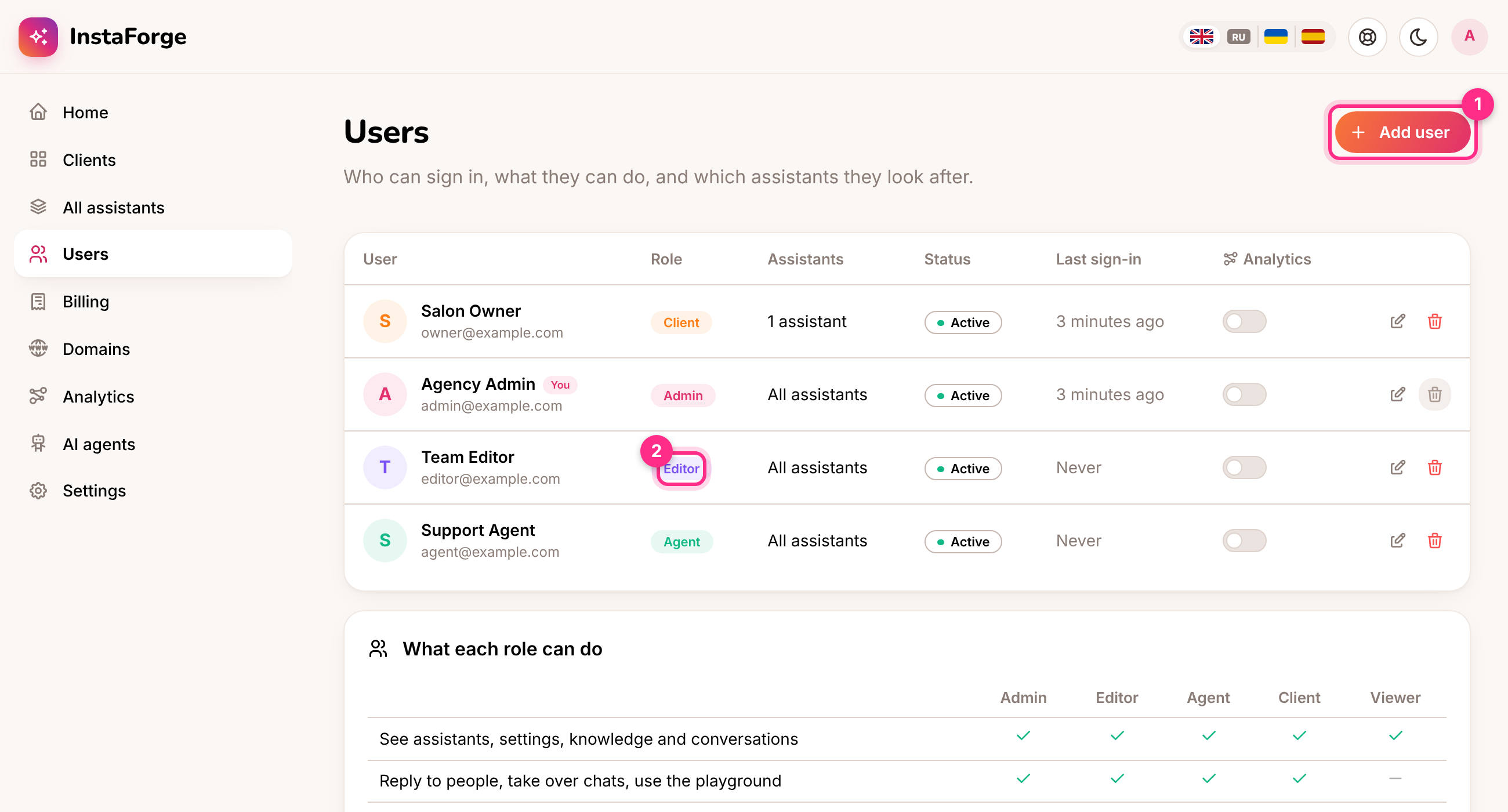Click the Role column header
The width and height of the screenshot is (1508, 812).
coord(666,259)
